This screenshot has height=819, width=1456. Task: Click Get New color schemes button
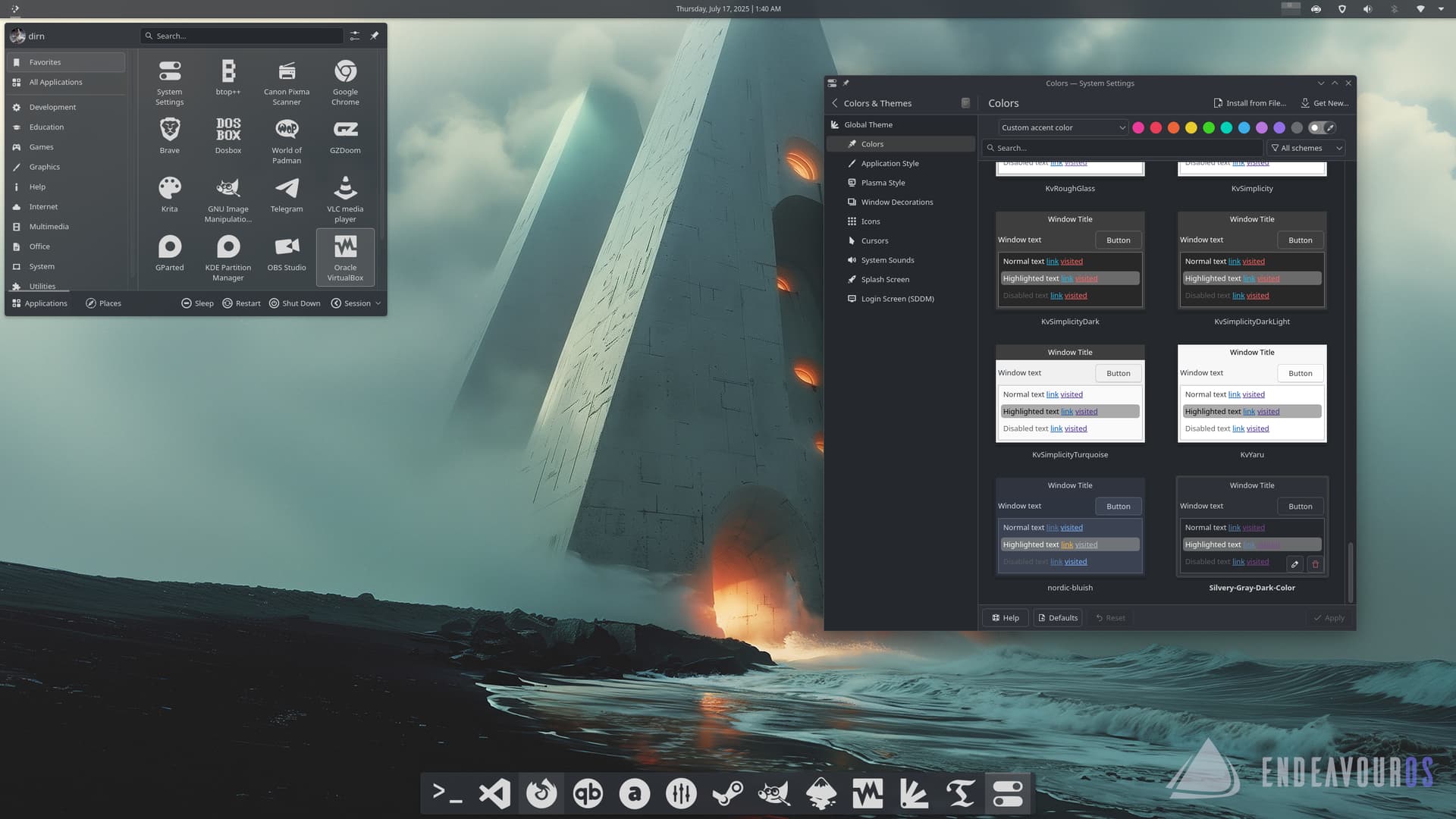(x=1324, y=103)
